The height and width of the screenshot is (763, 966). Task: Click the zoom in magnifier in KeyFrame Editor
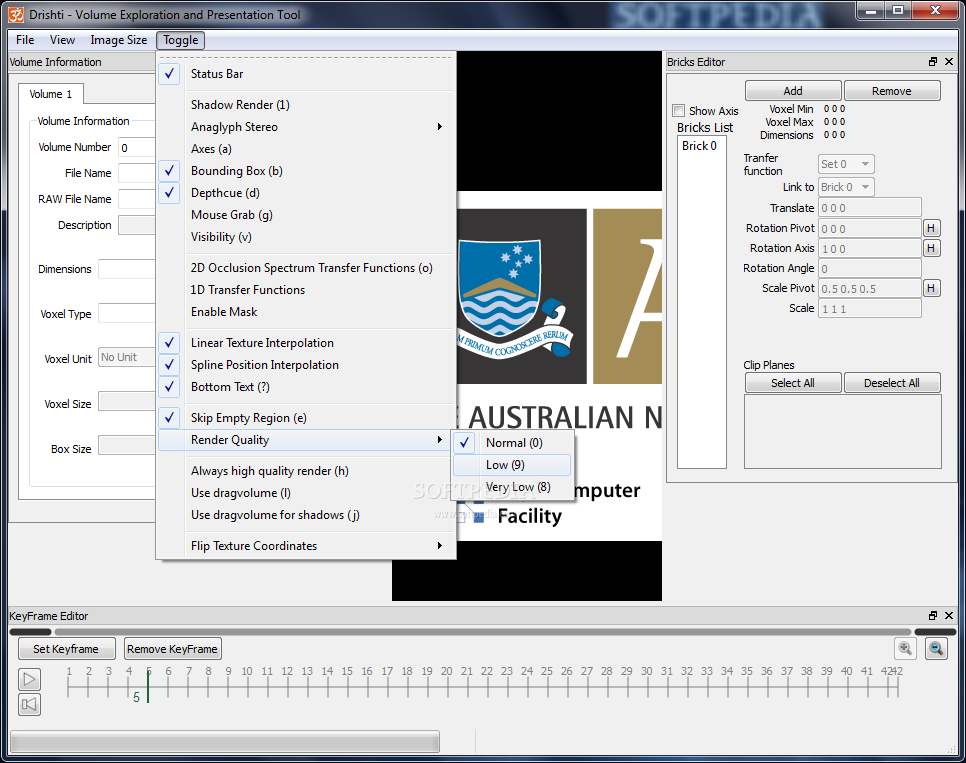905,648
